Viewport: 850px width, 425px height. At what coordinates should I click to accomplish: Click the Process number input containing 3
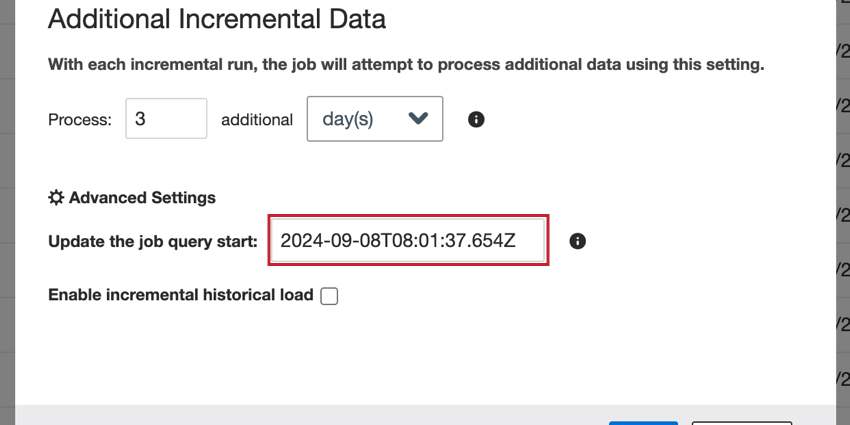166,118
